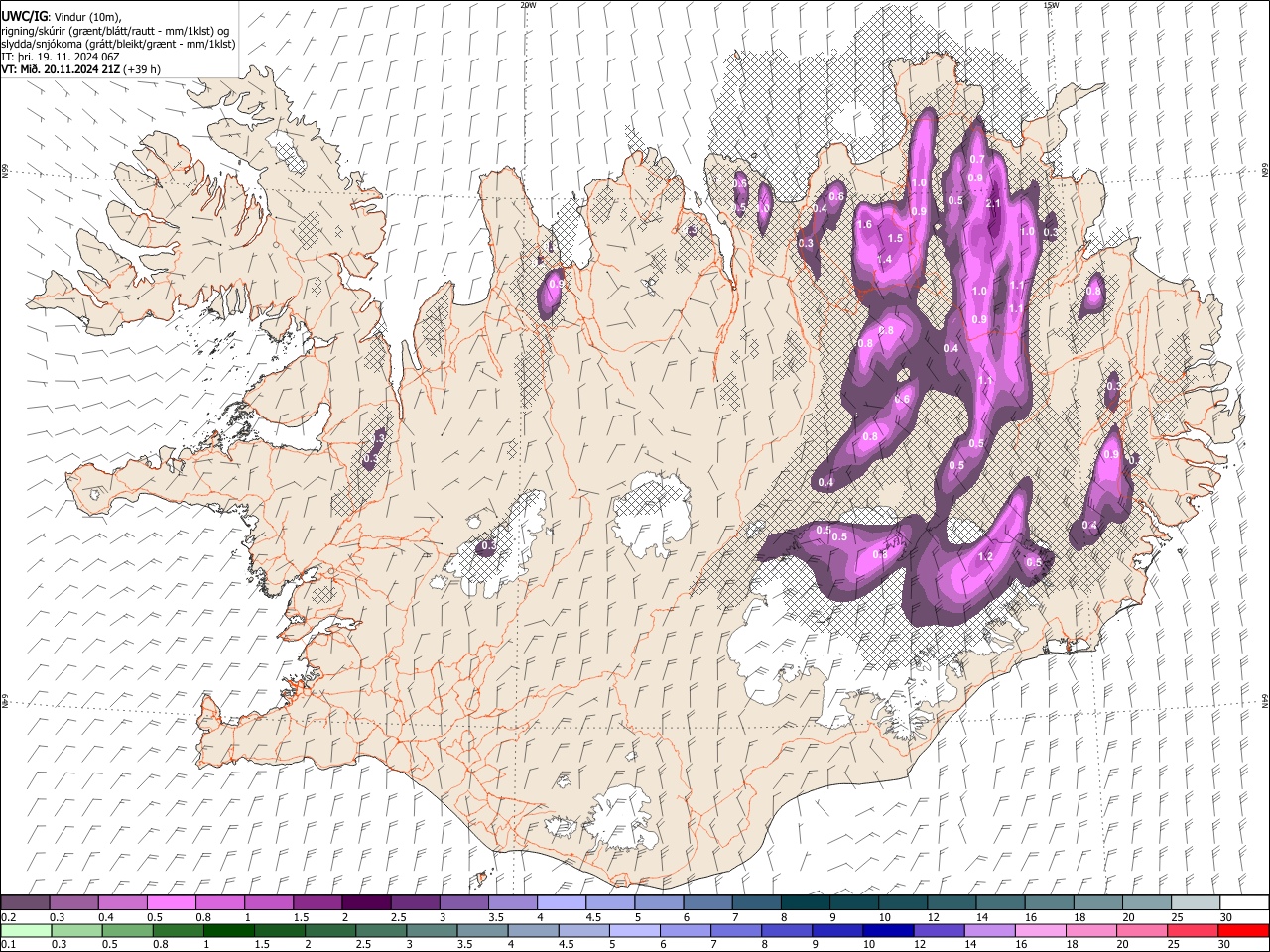The width and height of the screenshot is (1270, 952).
Task: Pick the deep blue 10–12 rain legend swatch
Action: point(890,930)
